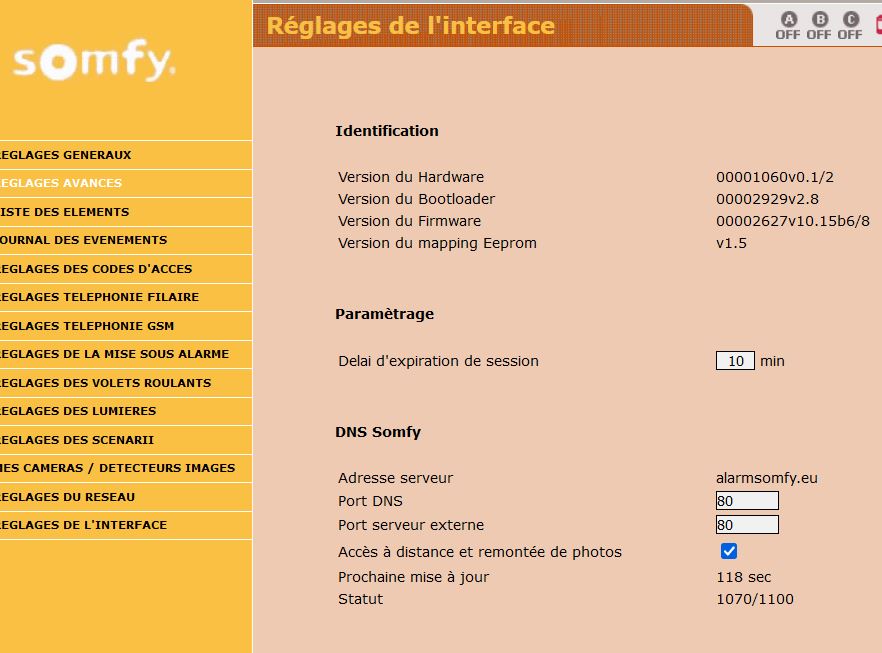
Task: Go to Reglages de la Mise sous Alarme
Action: click(x=114, y=354)
